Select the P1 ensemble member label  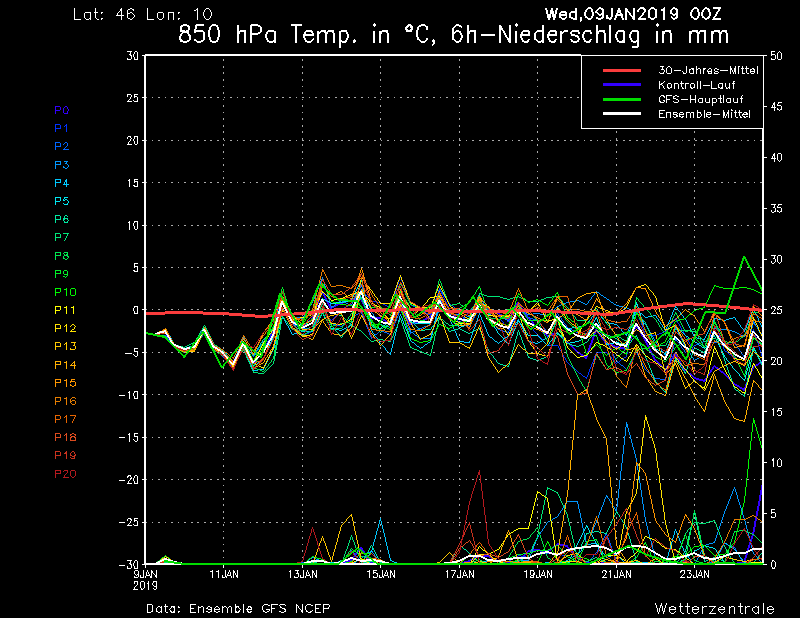tap(62, 128)
